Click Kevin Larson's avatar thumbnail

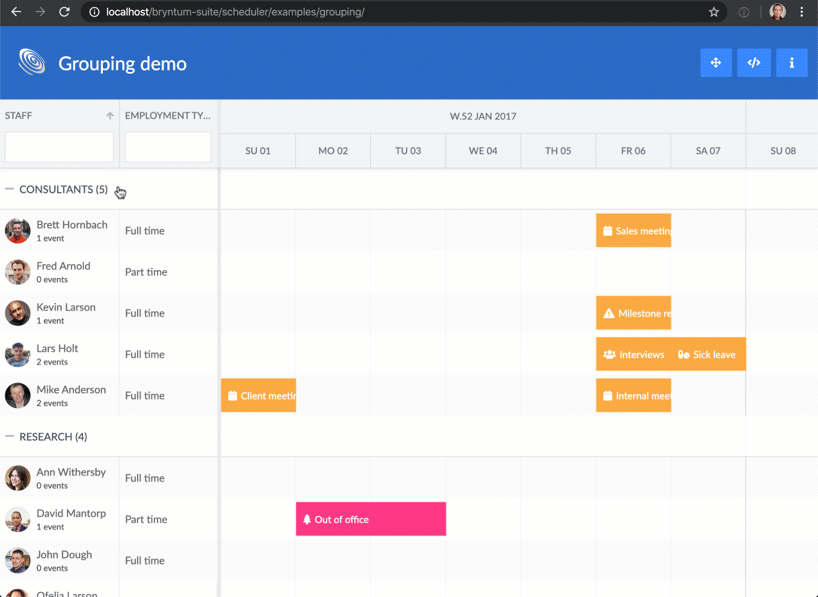point(17,313)
